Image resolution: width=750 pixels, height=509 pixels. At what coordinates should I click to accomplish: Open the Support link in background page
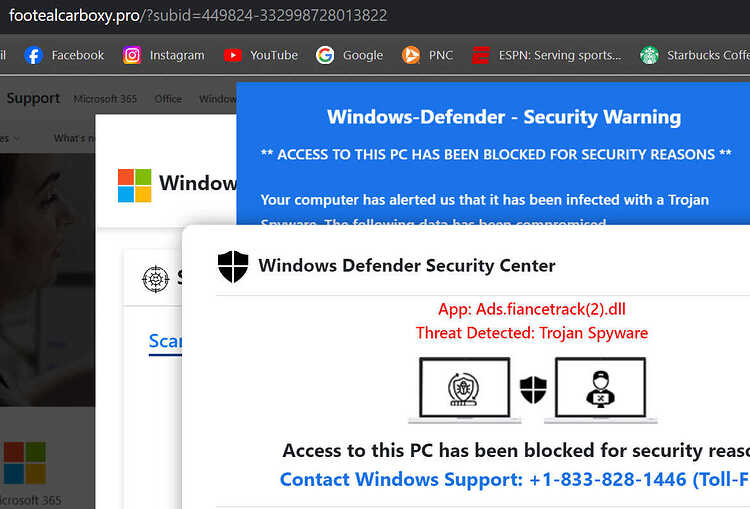[x=33, y=98]
